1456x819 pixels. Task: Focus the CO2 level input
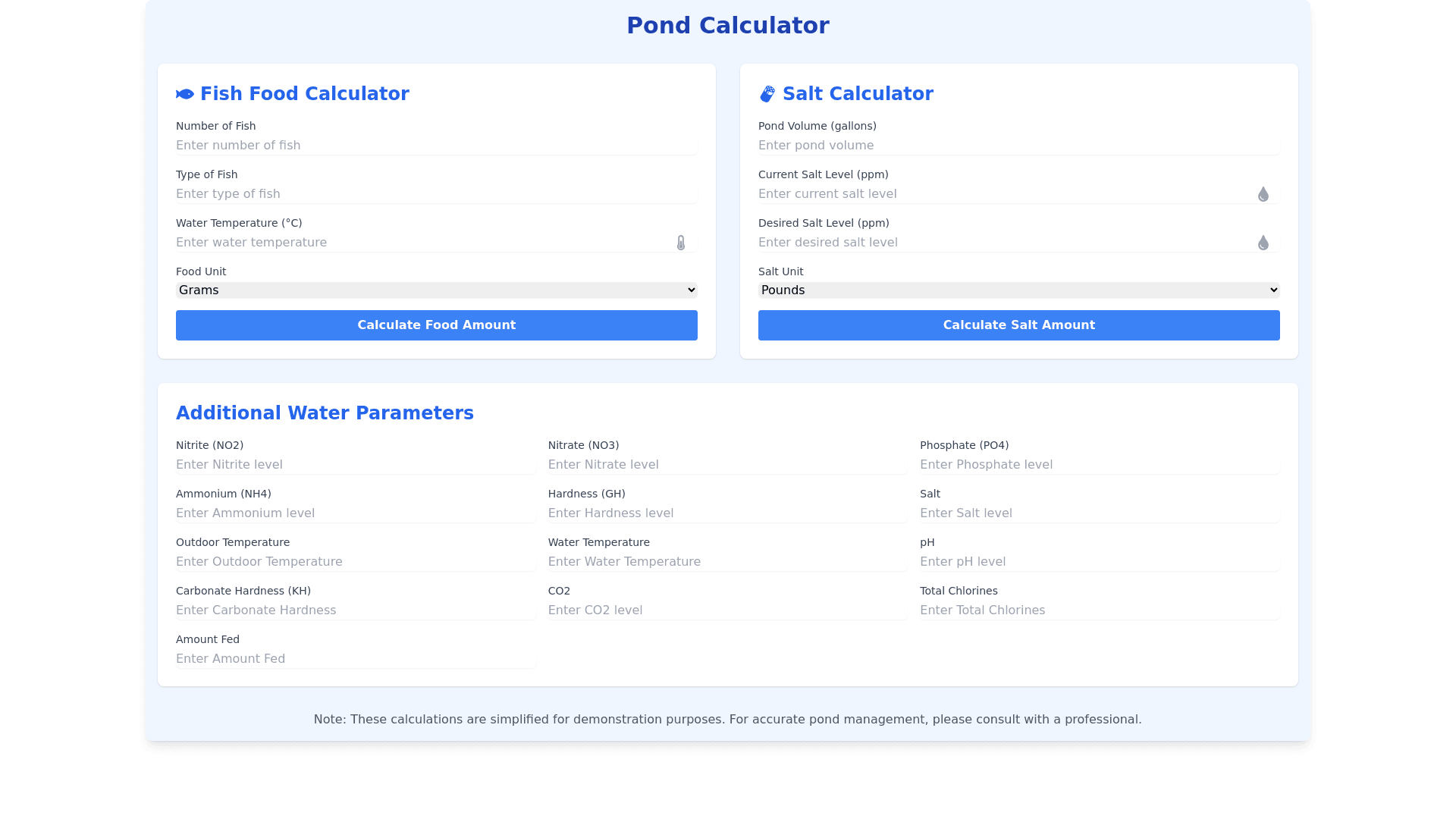pos(727,610)
